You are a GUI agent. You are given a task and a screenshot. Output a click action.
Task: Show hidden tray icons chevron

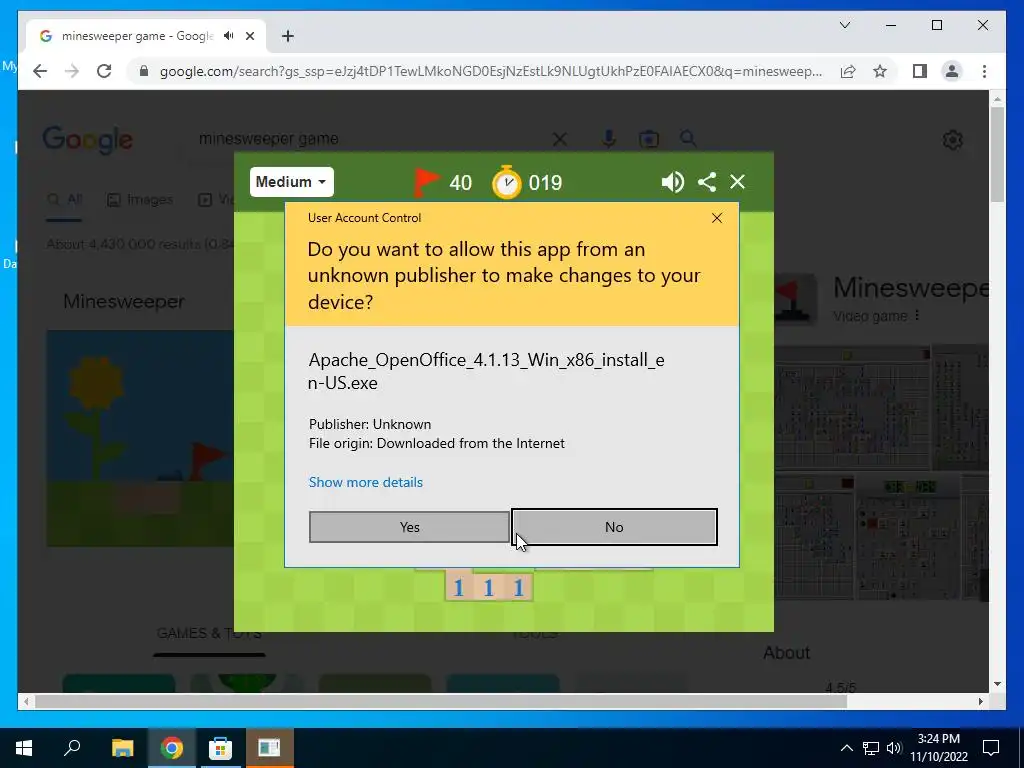coord(846,748)
